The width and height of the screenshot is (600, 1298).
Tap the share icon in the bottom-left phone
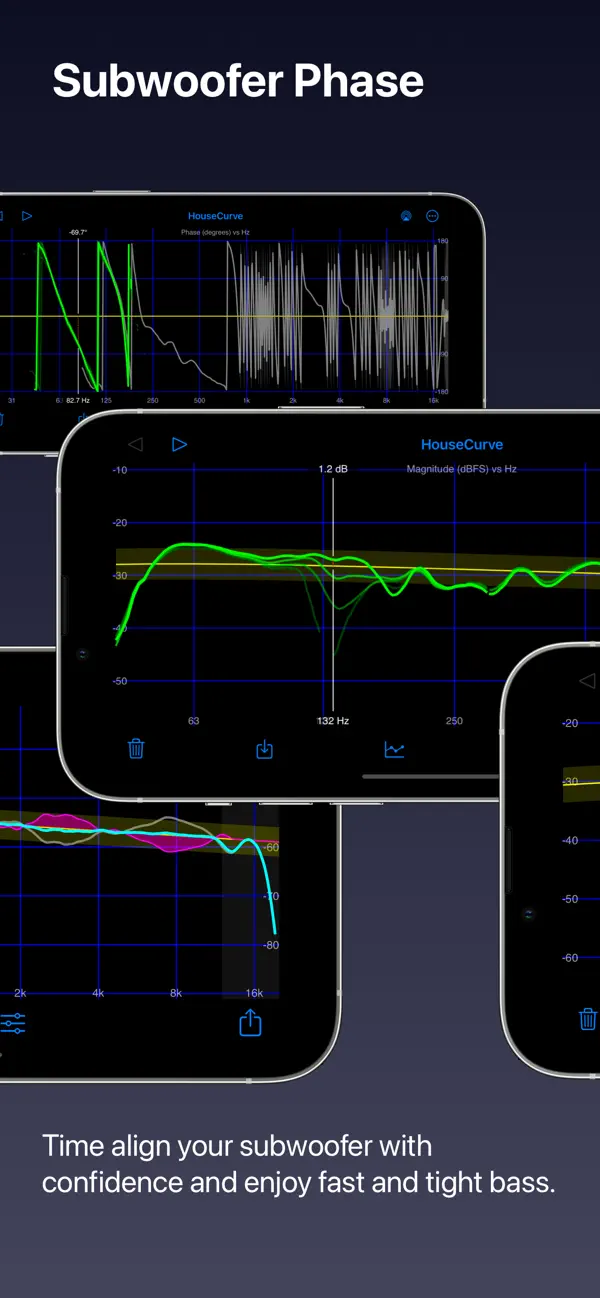[250, 1022]
